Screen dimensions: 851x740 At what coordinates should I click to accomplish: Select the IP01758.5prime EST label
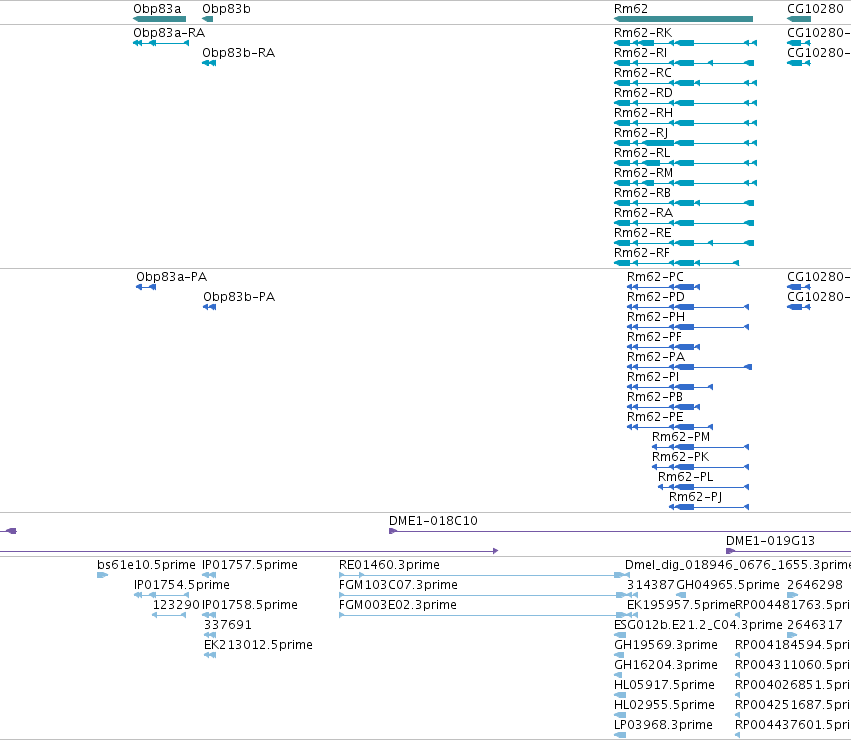[250, 605]
